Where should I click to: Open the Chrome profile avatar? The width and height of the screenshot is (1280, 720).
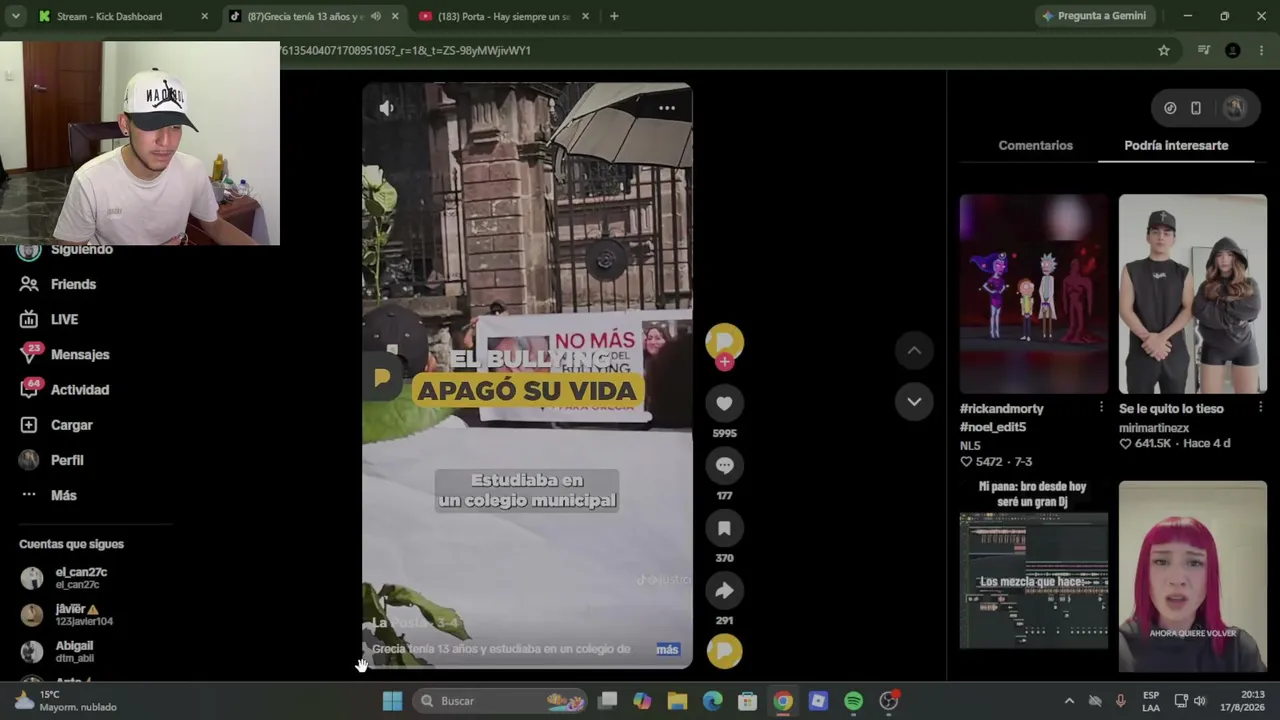1233,50
